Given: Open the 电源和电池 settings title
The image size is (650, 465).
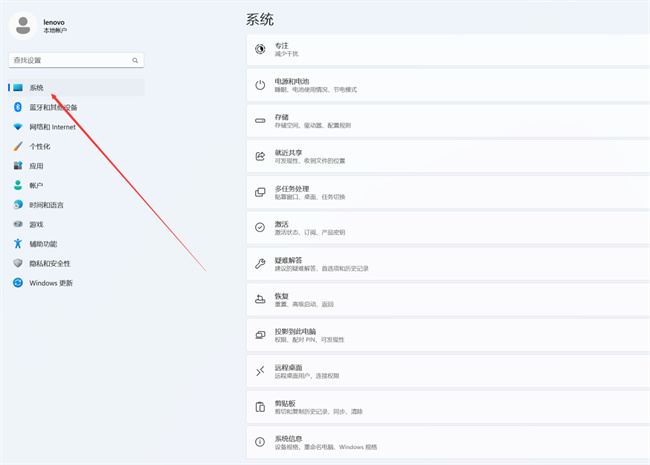Looking at the screenshot, I should coord(292,81).
